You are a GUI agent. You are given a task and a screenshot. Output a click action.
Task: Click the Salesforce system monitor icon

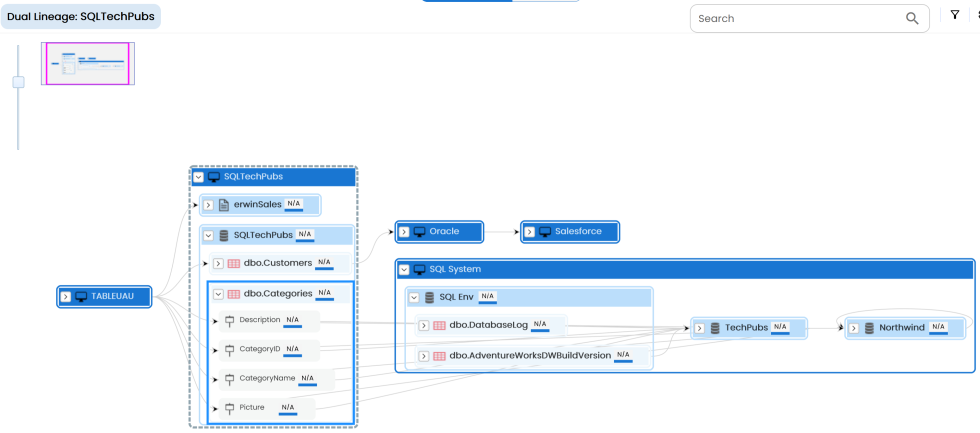545,232
